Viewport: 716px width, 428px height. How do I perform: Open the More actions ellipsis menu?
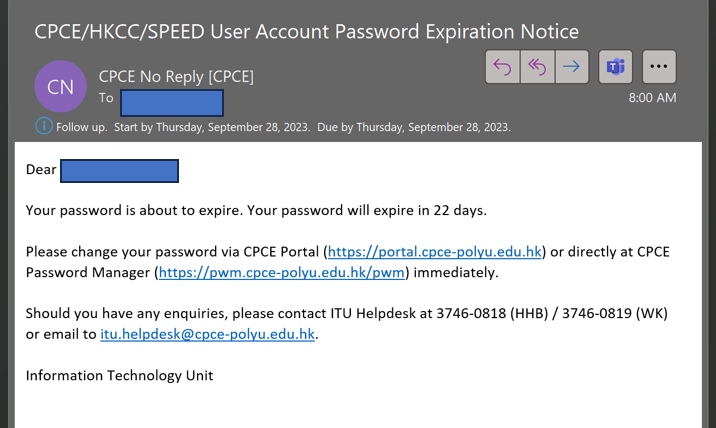coord(659,67)
